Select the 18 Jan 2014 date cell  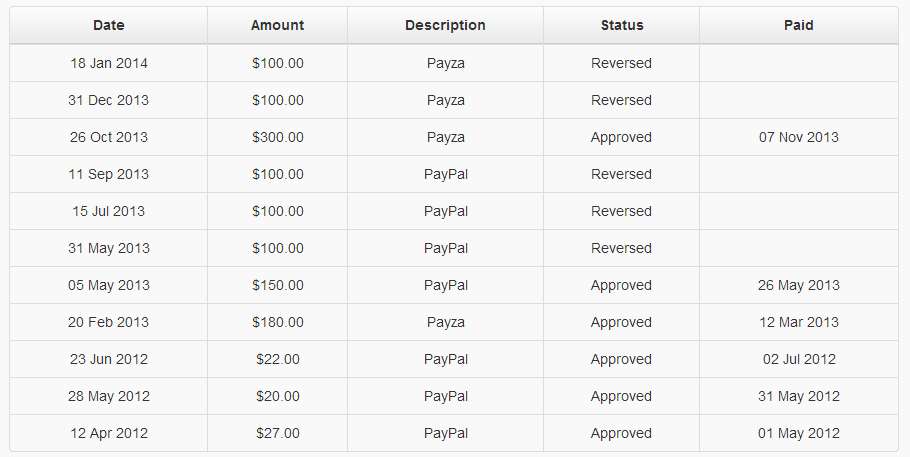tap(109, 63)
